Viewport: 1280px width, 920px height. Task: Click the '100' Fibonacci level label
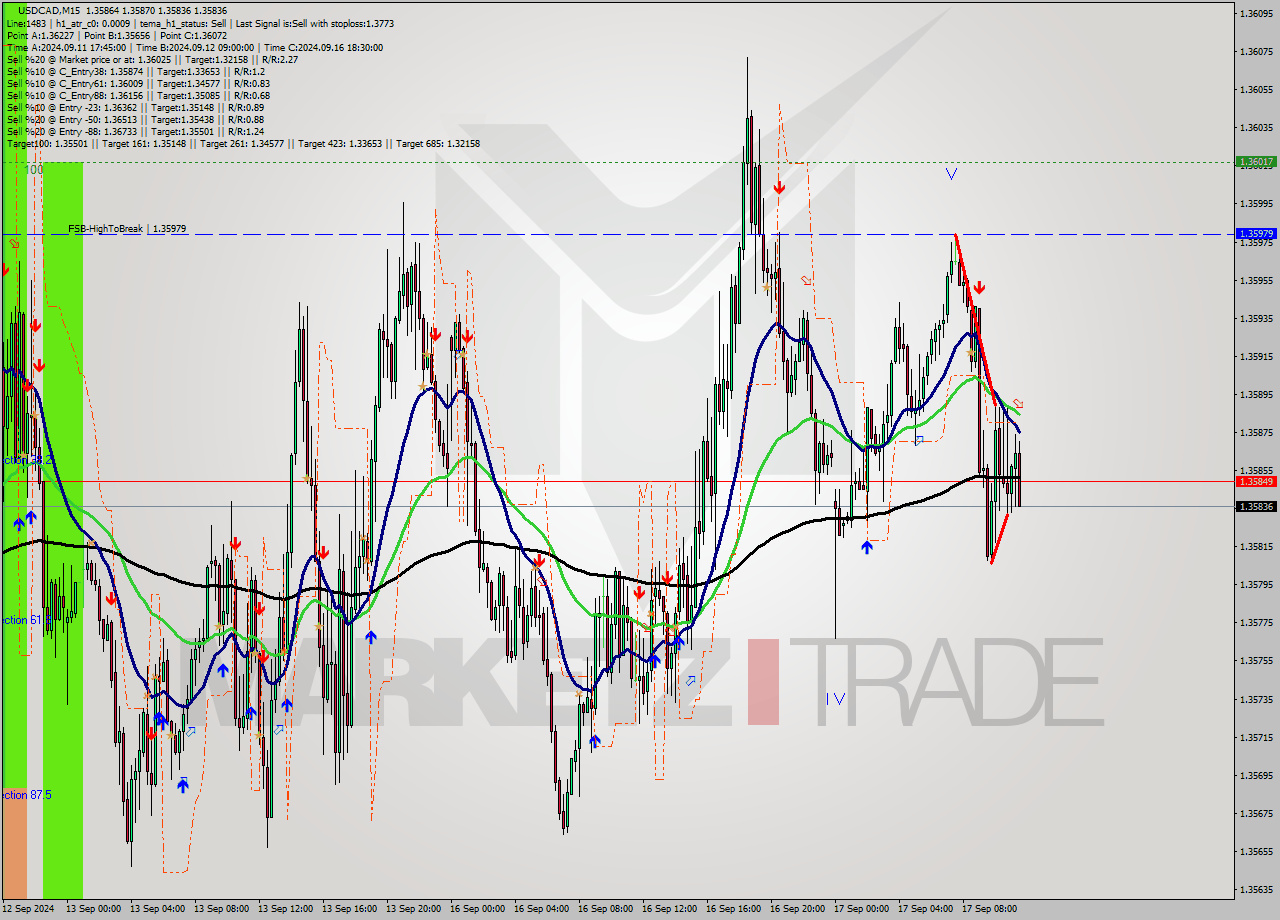point(34,170)
